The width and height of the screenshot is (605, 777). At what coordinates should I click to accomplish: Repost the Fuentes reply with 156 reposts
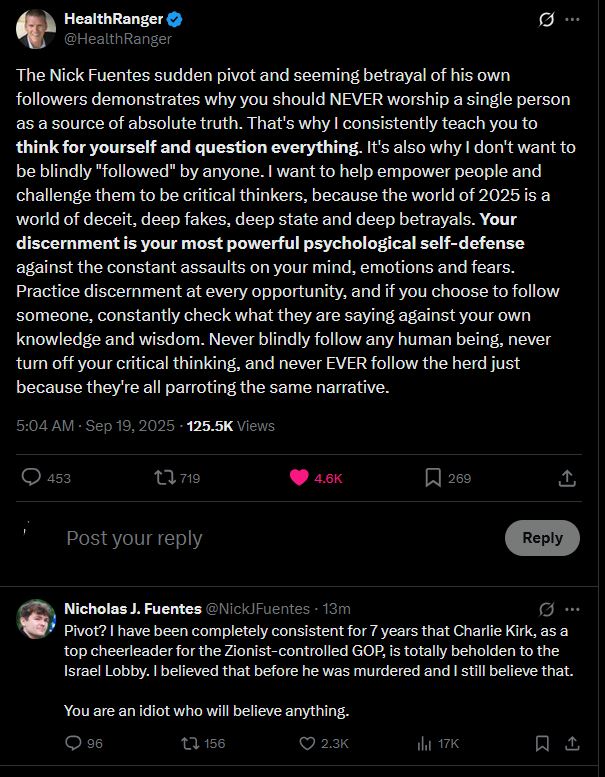click(189, 743)
